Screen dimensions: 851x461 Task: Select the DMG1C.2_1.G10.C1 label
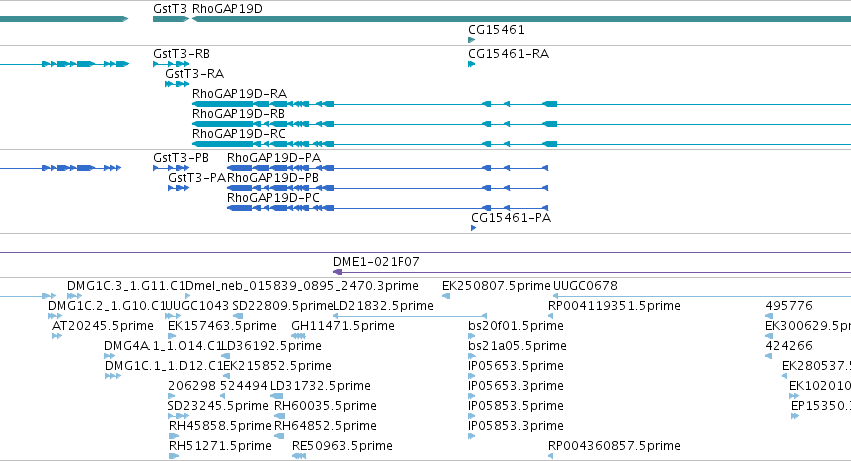click(x=106, y=306)
